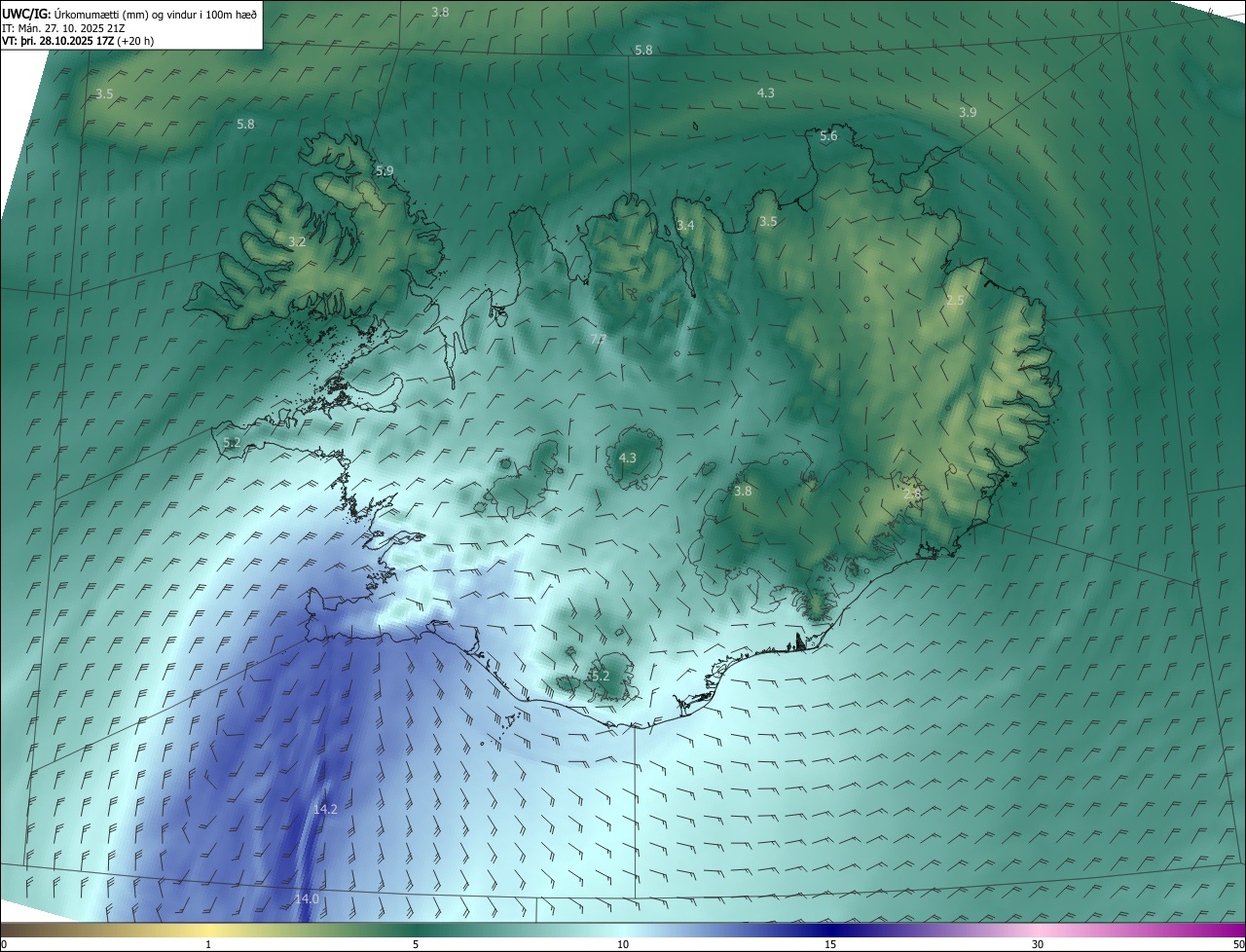Click the 5.6 value label
1246x952 pixels.
click(x=828, y=136)
